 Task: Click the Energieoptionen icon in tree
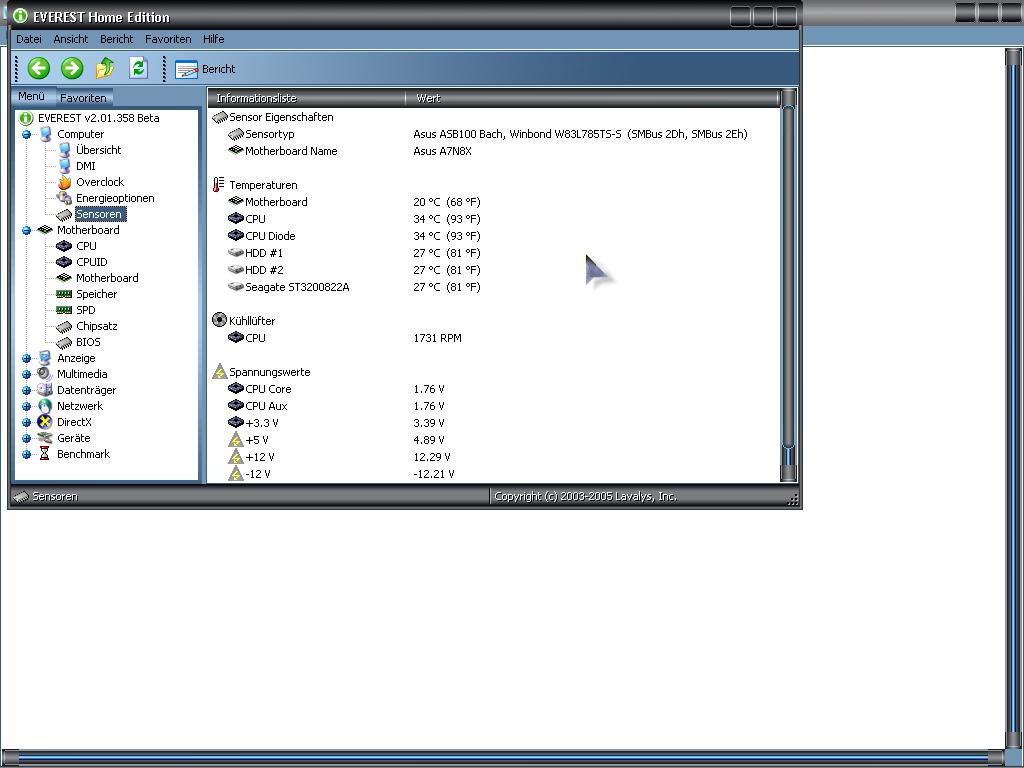click(x=64, y=198)
